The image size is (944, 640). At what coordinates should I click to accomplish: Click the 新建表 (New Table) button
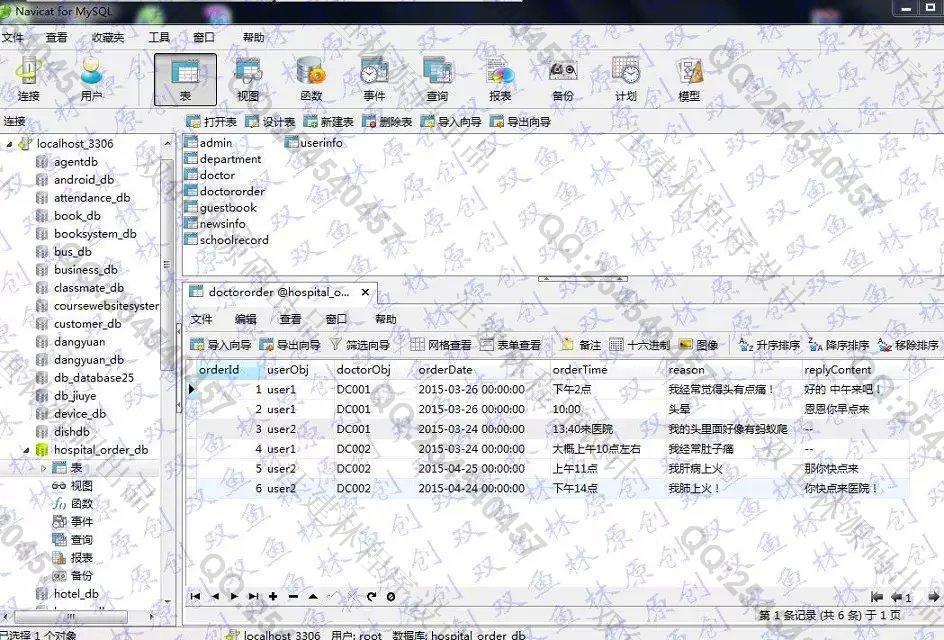pos(329,122)
